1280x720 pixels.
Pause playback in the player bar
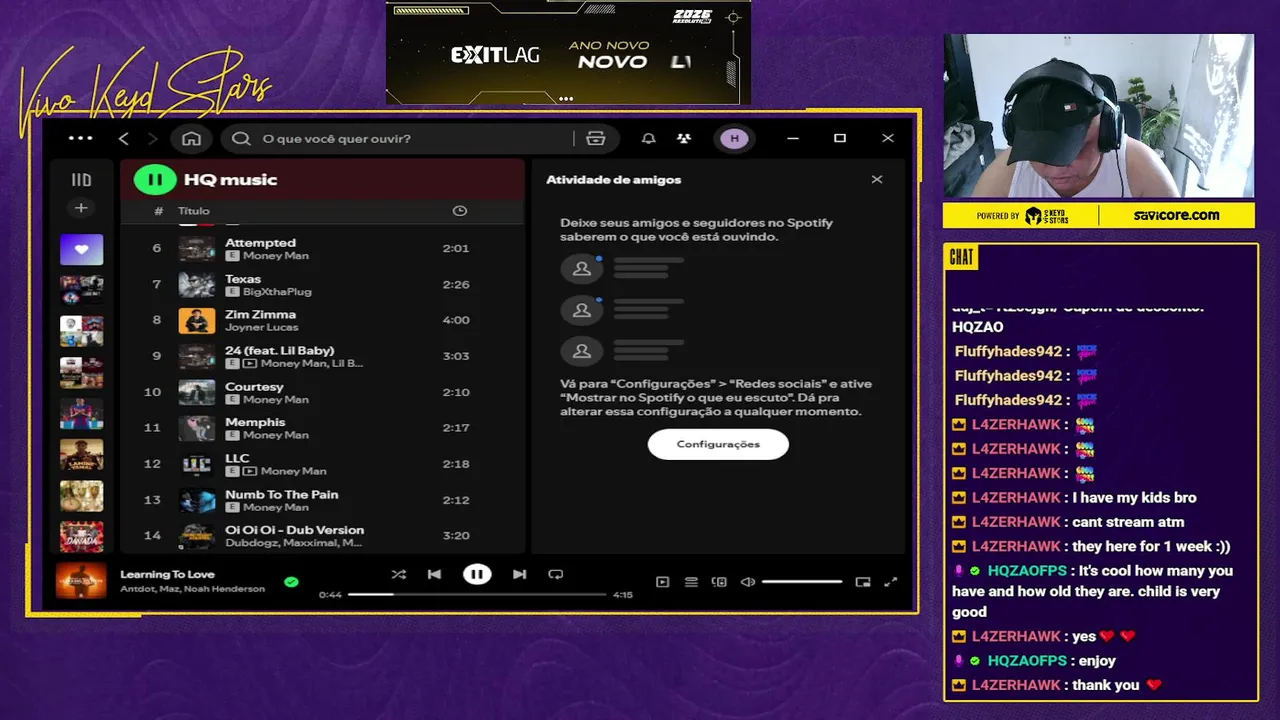[477, 574]
